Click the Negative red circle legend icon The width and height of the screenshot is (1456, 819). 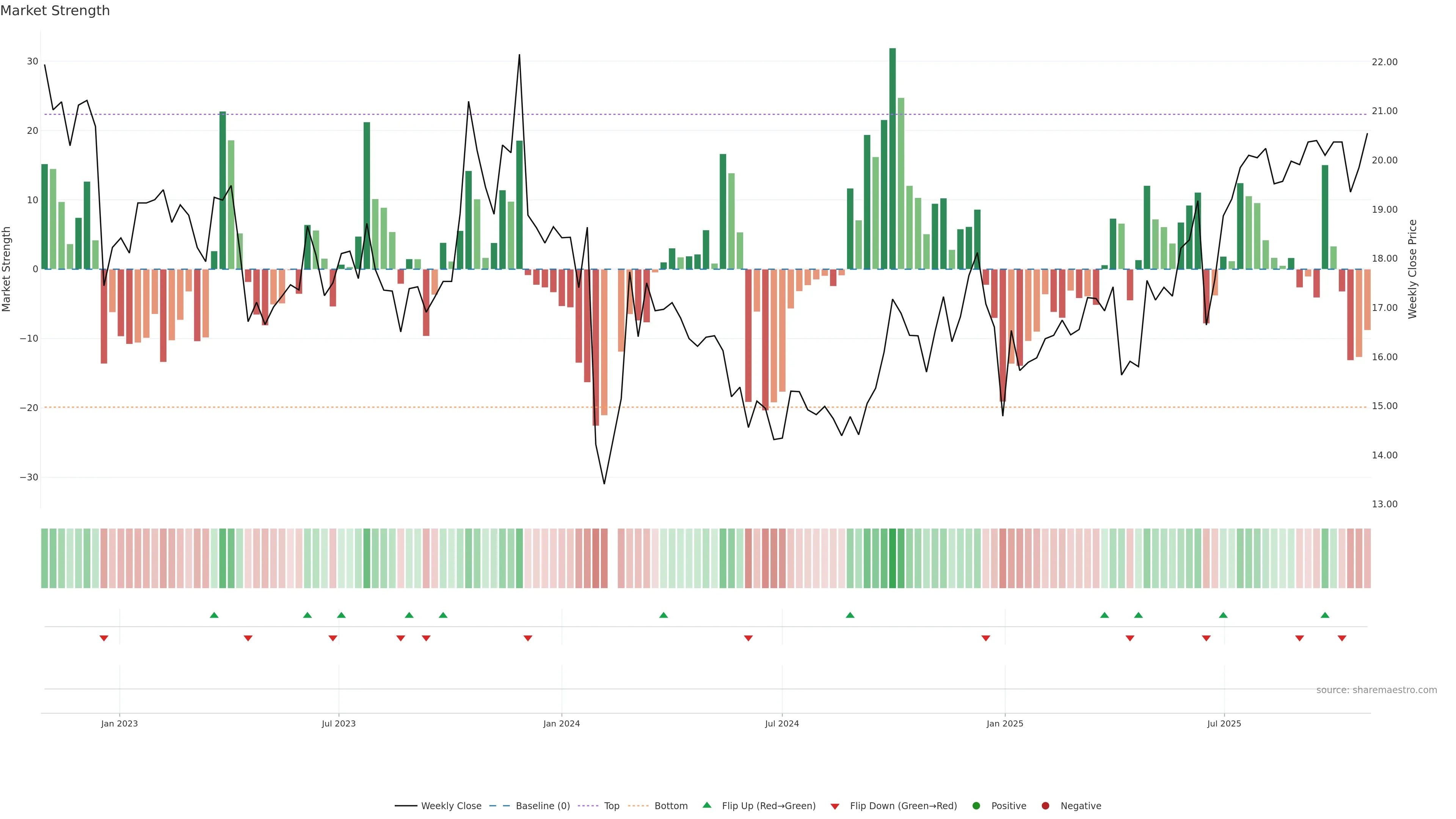click(1045, 806)
